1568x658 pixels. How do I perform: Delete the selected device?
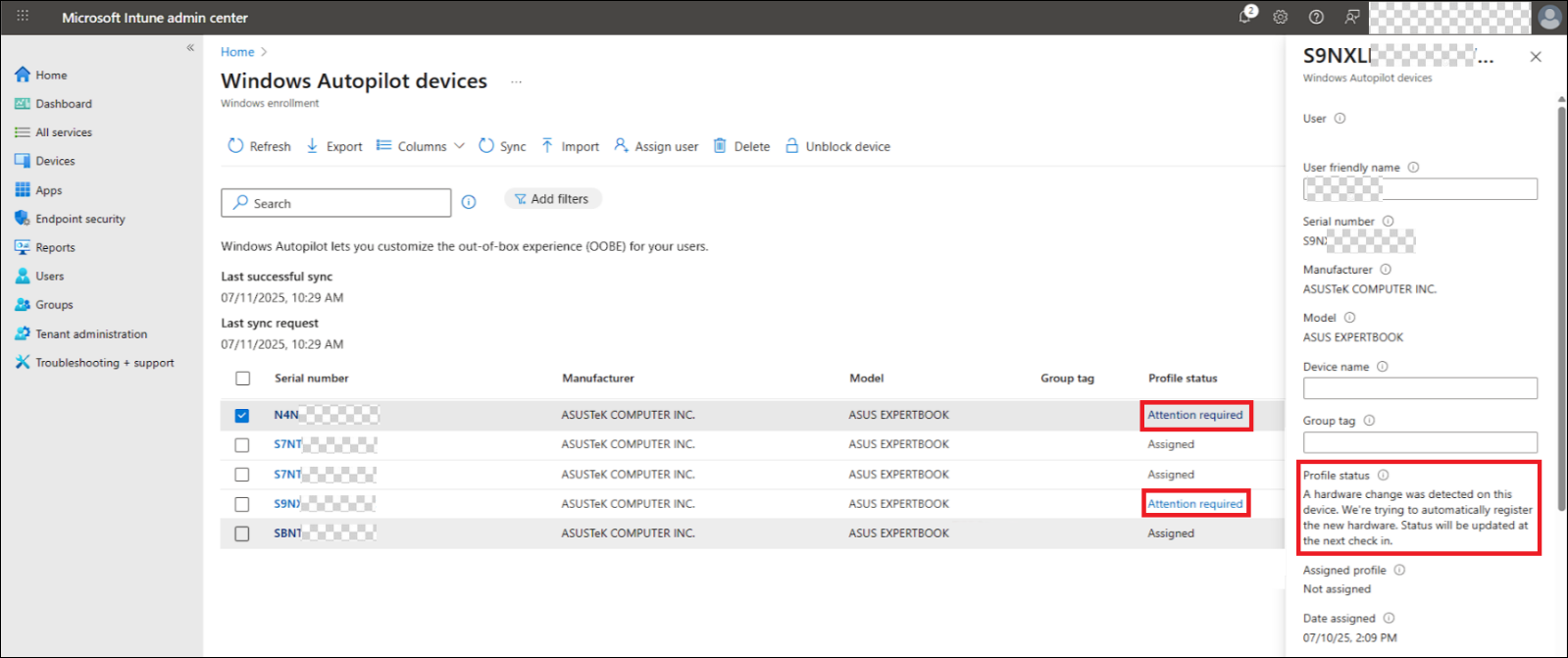[741, 146]
